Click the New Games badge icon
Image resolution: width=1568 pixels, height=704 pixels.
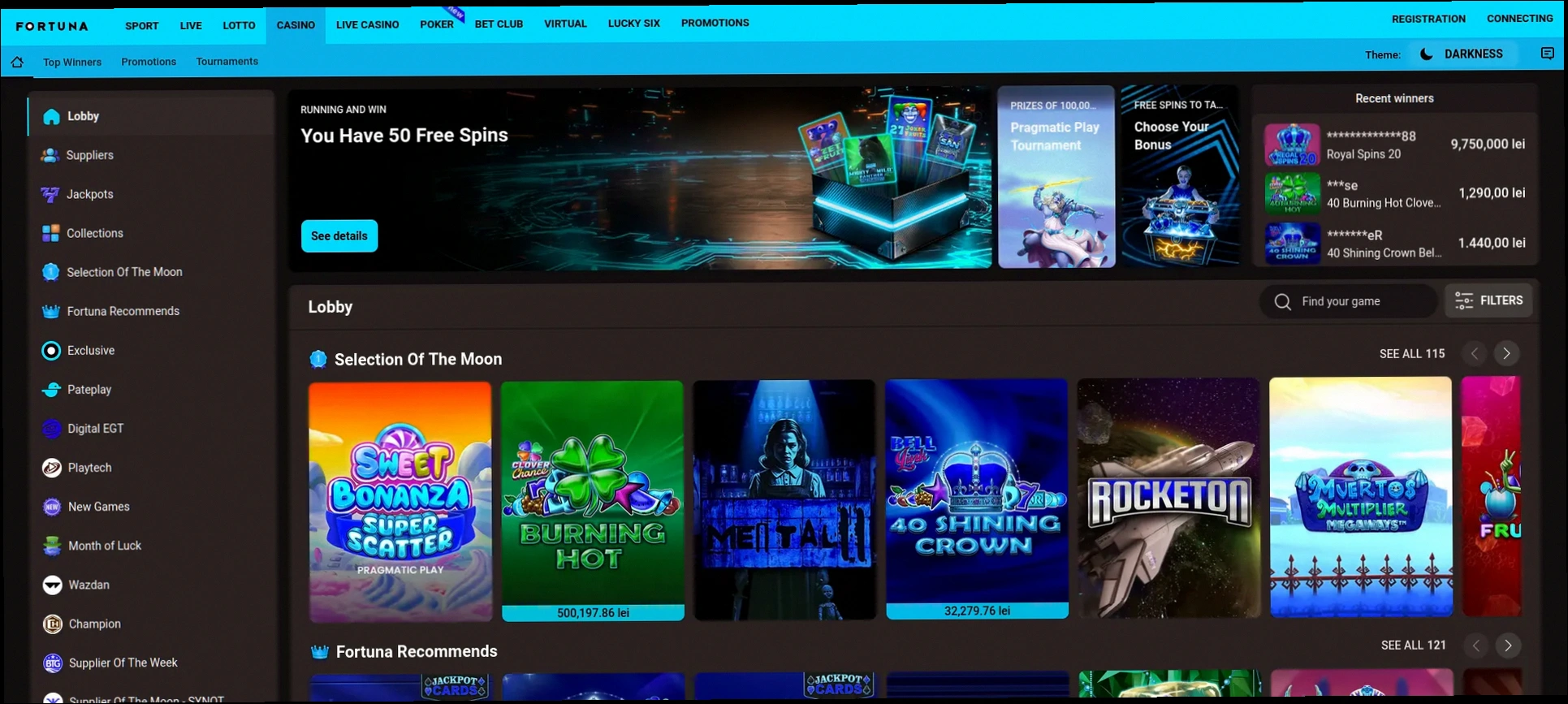point(52,507)
